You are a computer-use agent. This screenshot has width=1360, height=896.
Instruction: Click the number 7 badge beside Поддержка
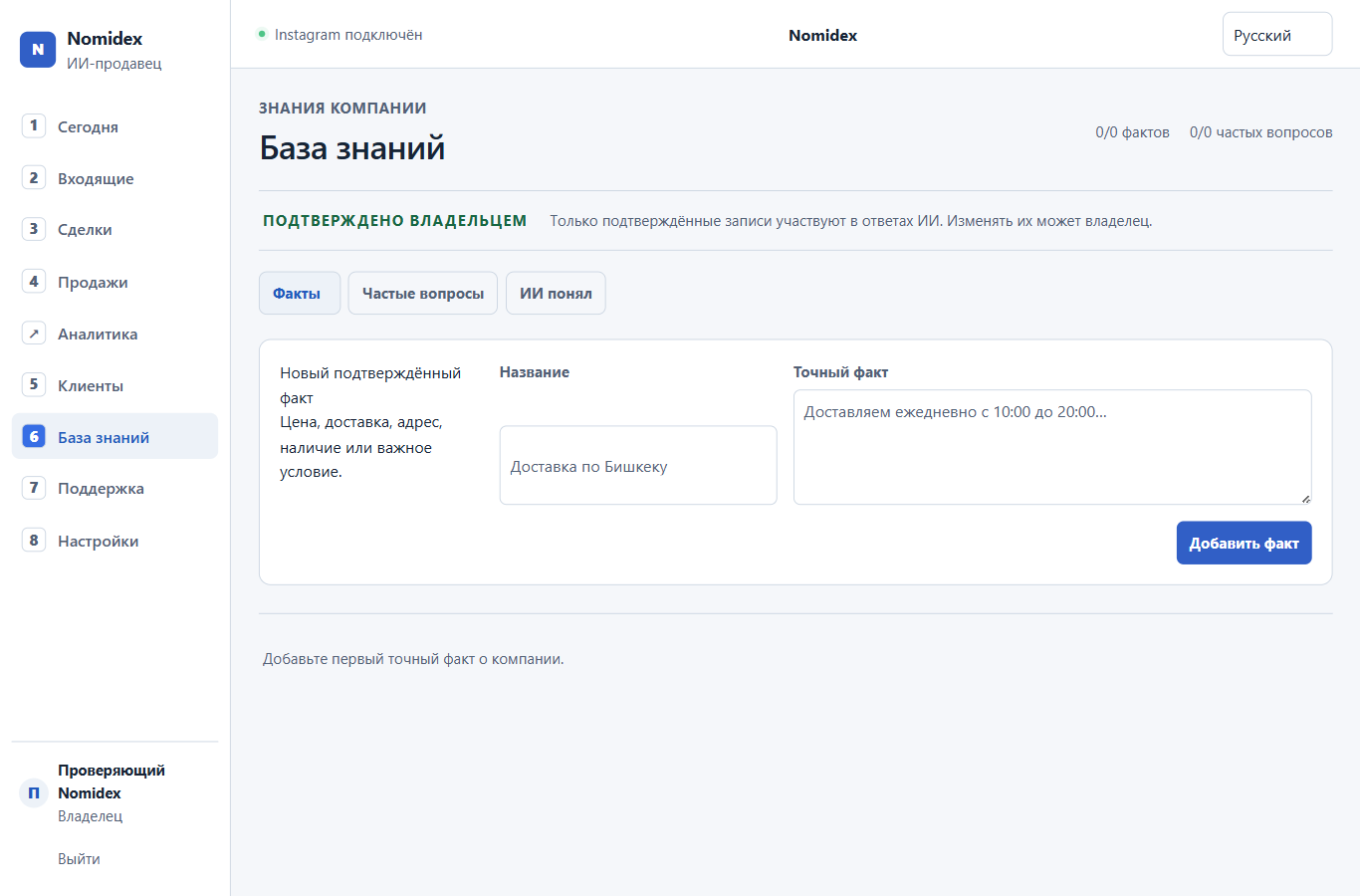pos(34,488)
